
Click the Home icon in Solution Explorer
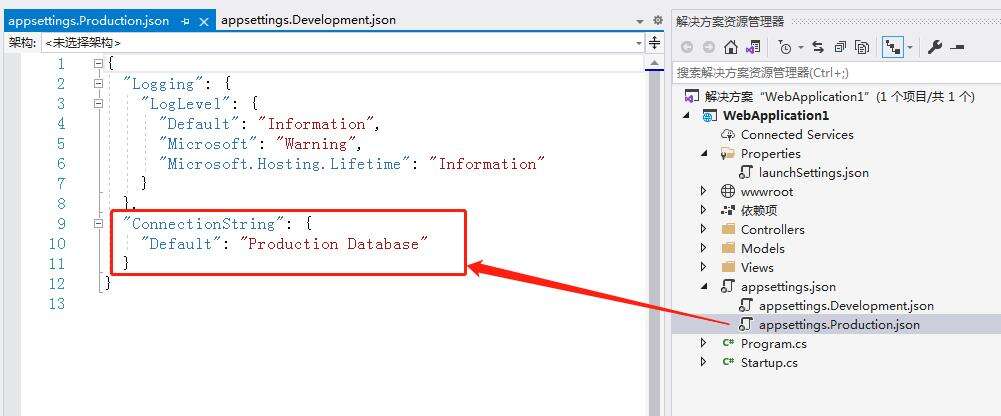pyautogui.click(x=731, y=47)
